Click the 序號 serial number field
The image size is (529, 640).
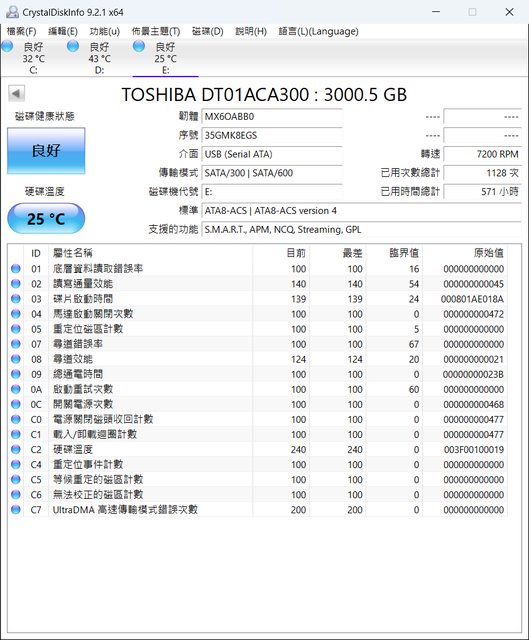coord(272,136)
